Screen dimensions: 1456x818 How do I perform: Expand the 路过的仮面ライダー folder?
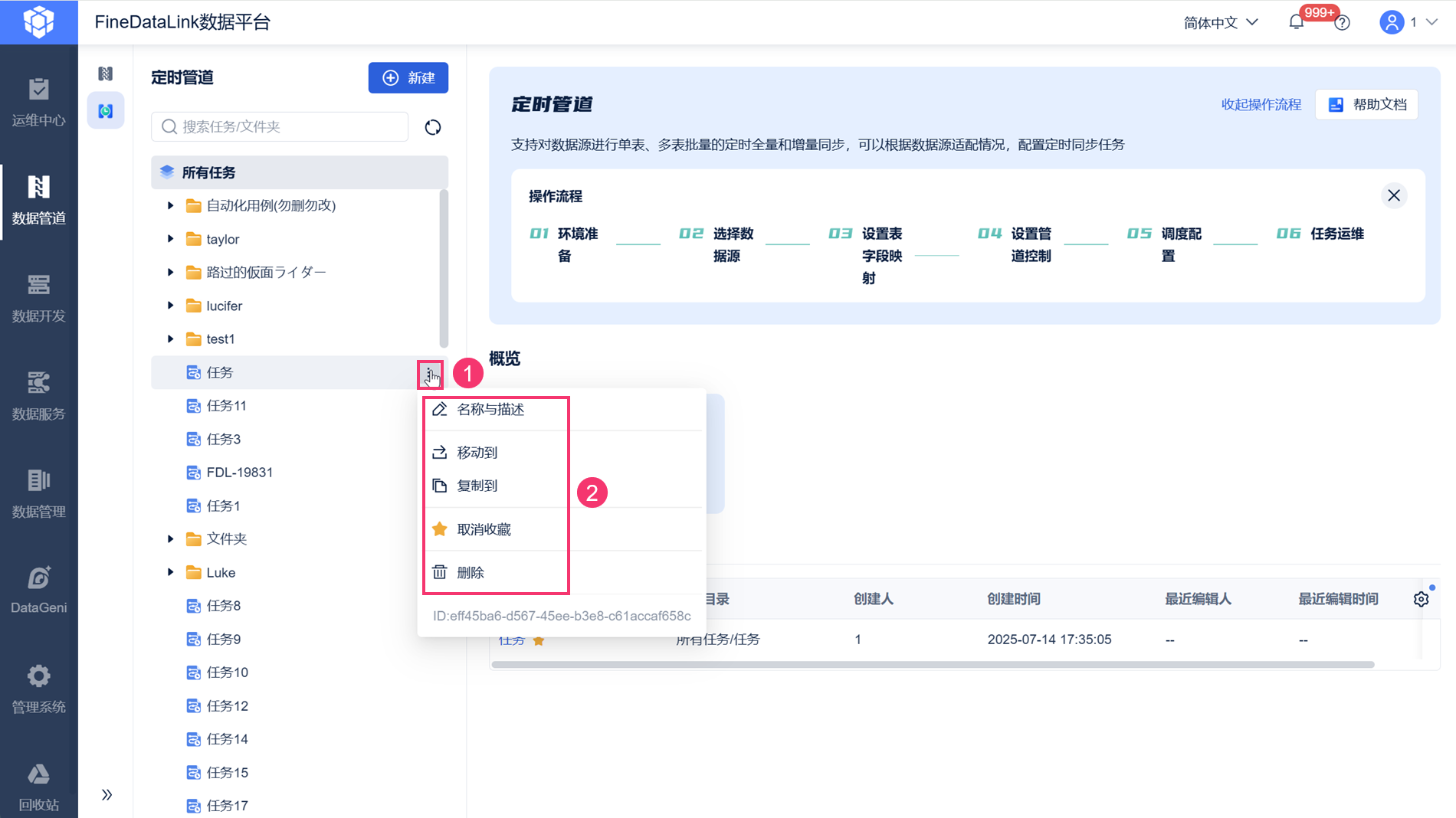pyautogui.click(x=171, y=272)
